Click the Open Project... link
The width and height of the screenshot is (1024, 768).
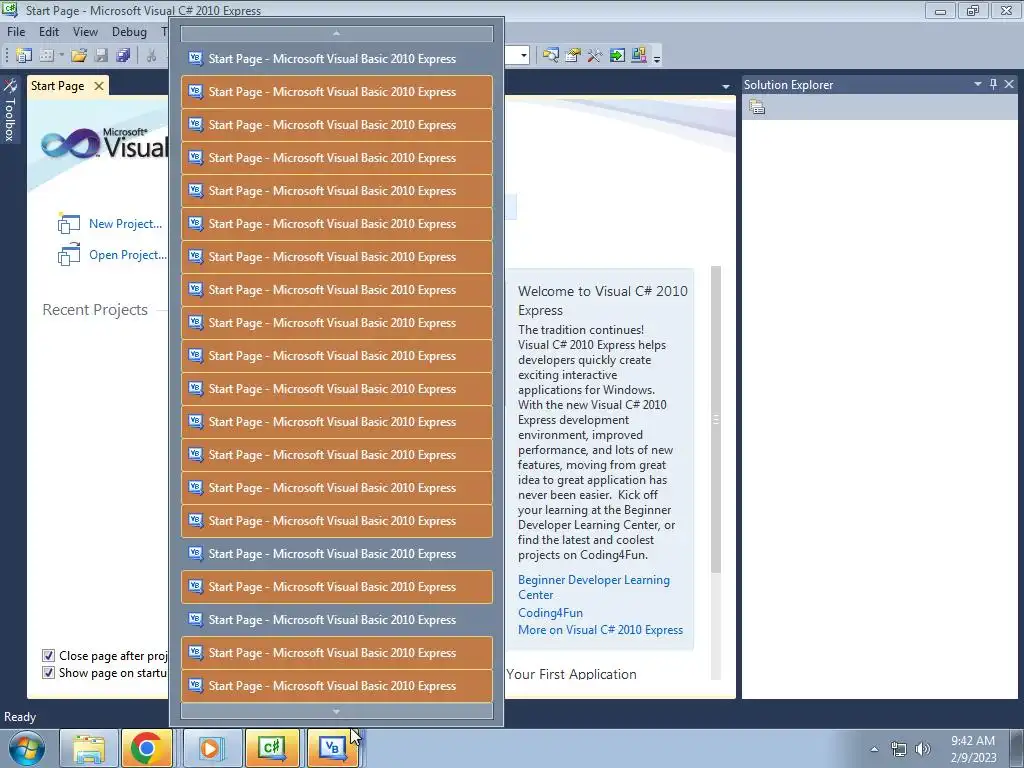[128, 255]
